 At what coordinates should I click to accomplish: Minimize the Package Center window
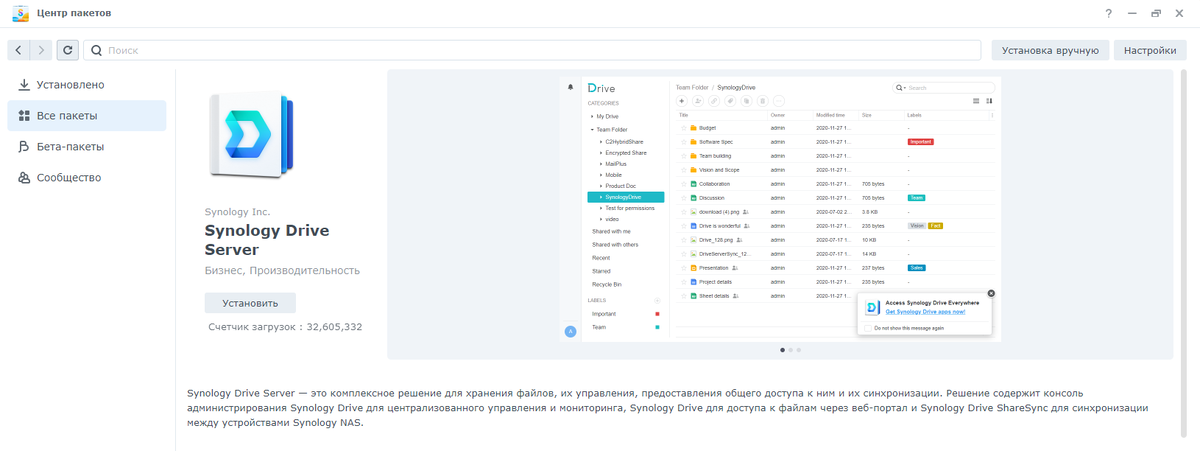click(1132, 13)
